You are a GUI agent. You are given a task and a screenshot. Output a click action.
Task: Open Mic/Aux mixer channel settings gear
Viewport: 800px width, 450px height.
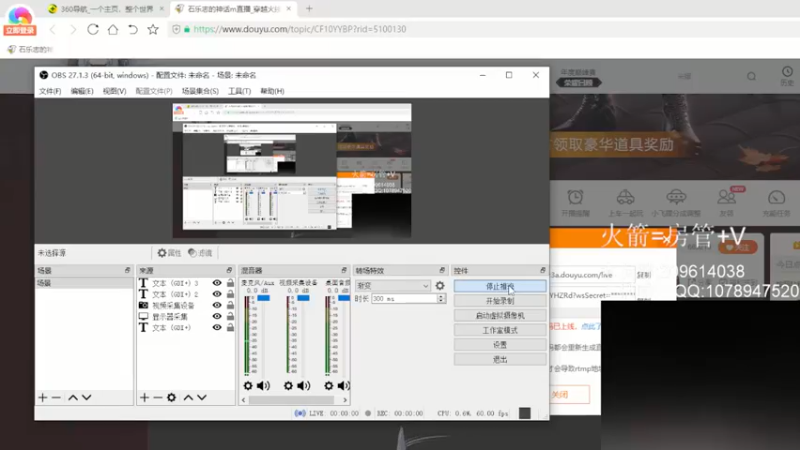click(248, 386)
